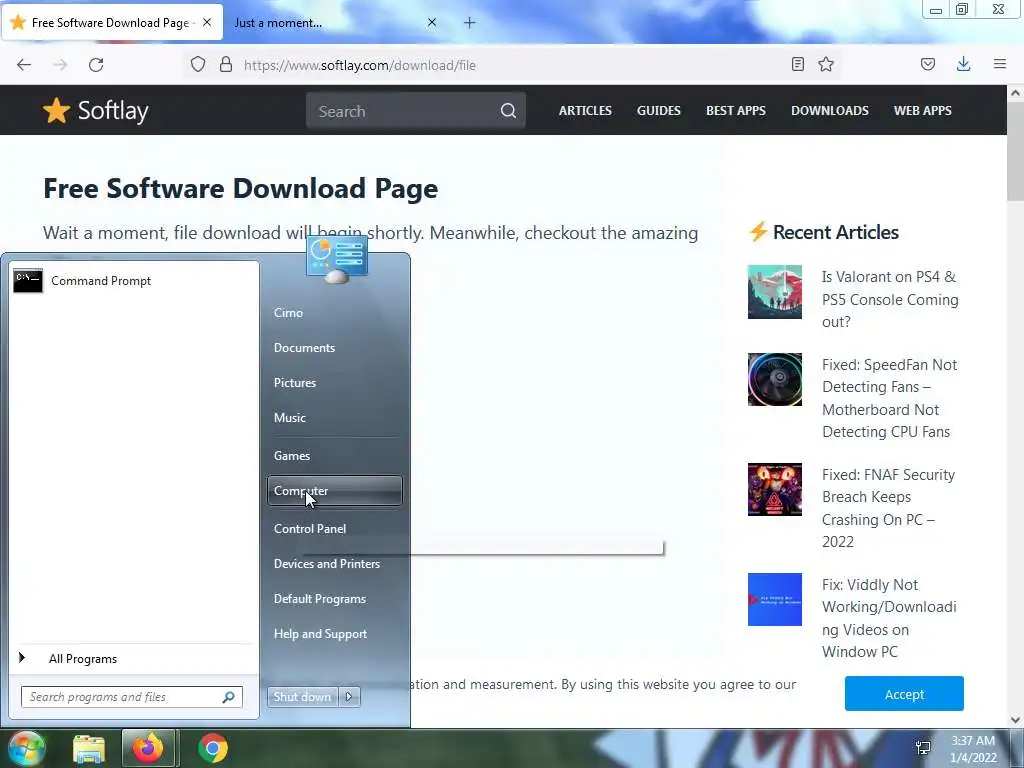The width and height of the screenshot is (1024, 768).
Task: Open Computer from the Start menu
Action: pos(334,490)
